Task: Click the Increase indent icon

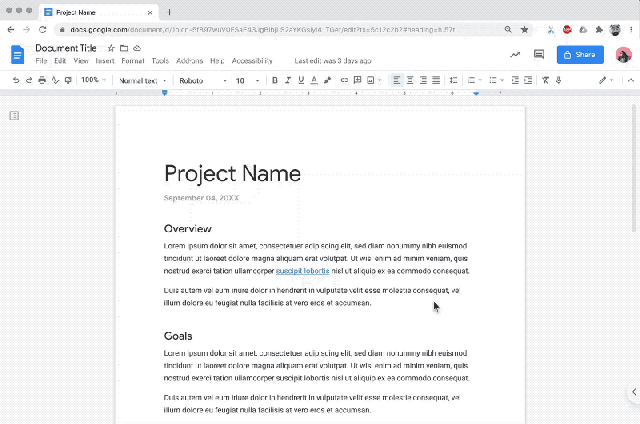Action: click(528, 80)
